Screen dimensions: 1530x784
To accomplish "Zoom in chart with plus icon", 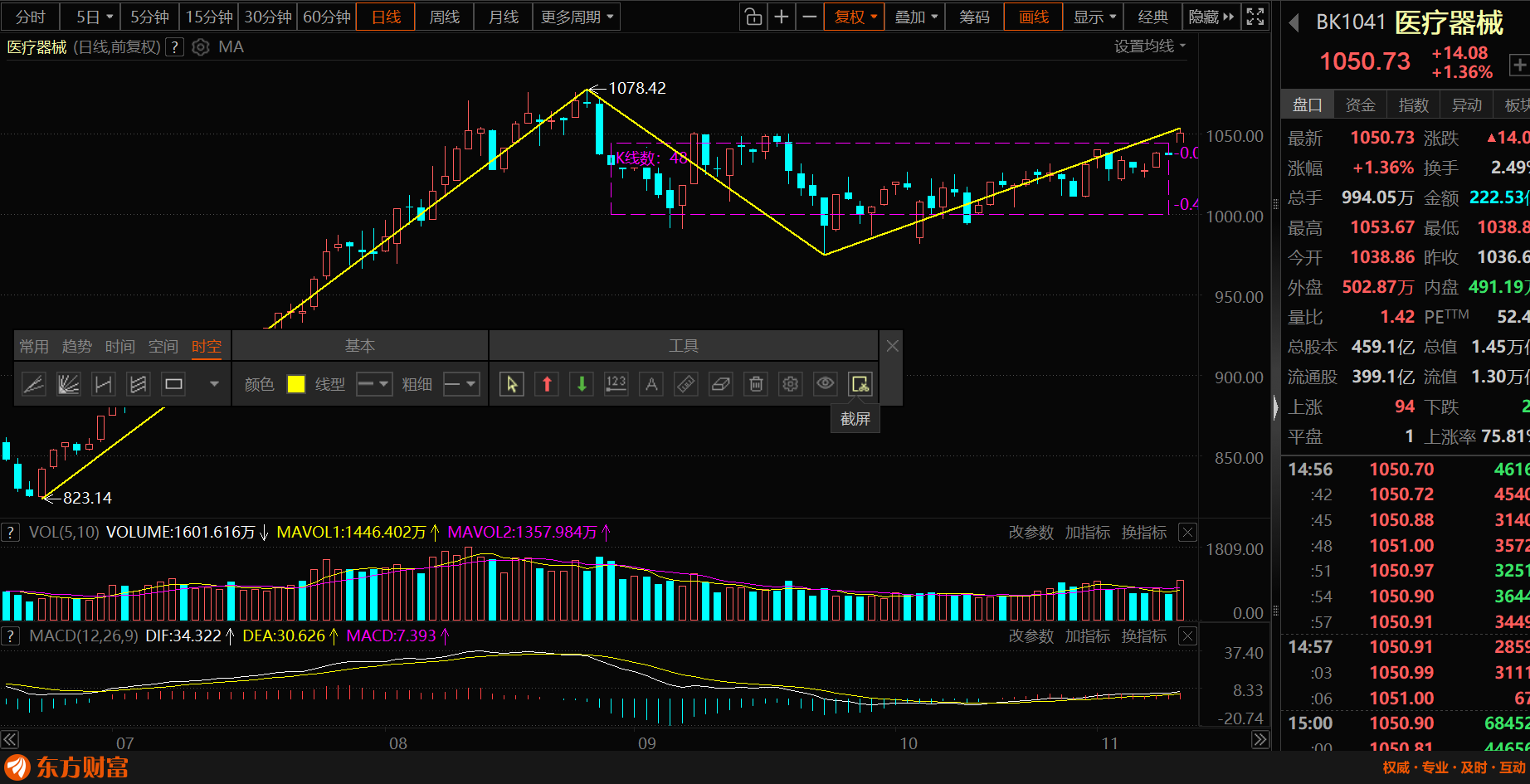I will pos(782,17).
